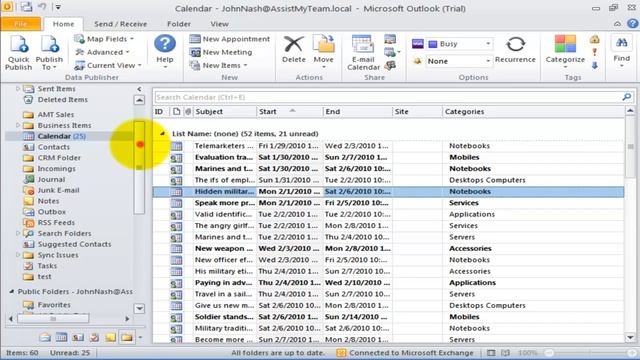Click the Save icon in title bar
Viewport: 640px width, 360px height.
27,7
